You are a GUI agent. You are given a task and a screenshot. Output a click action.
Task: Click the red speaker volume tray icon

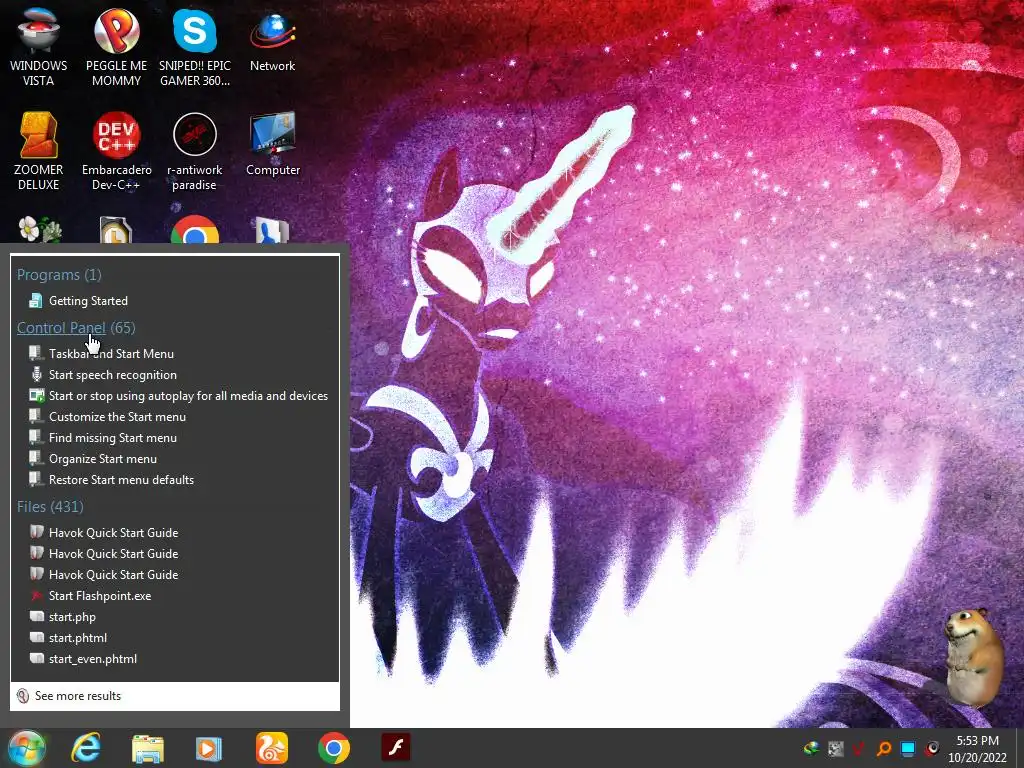pyautogui.click(x=932, y=748)
